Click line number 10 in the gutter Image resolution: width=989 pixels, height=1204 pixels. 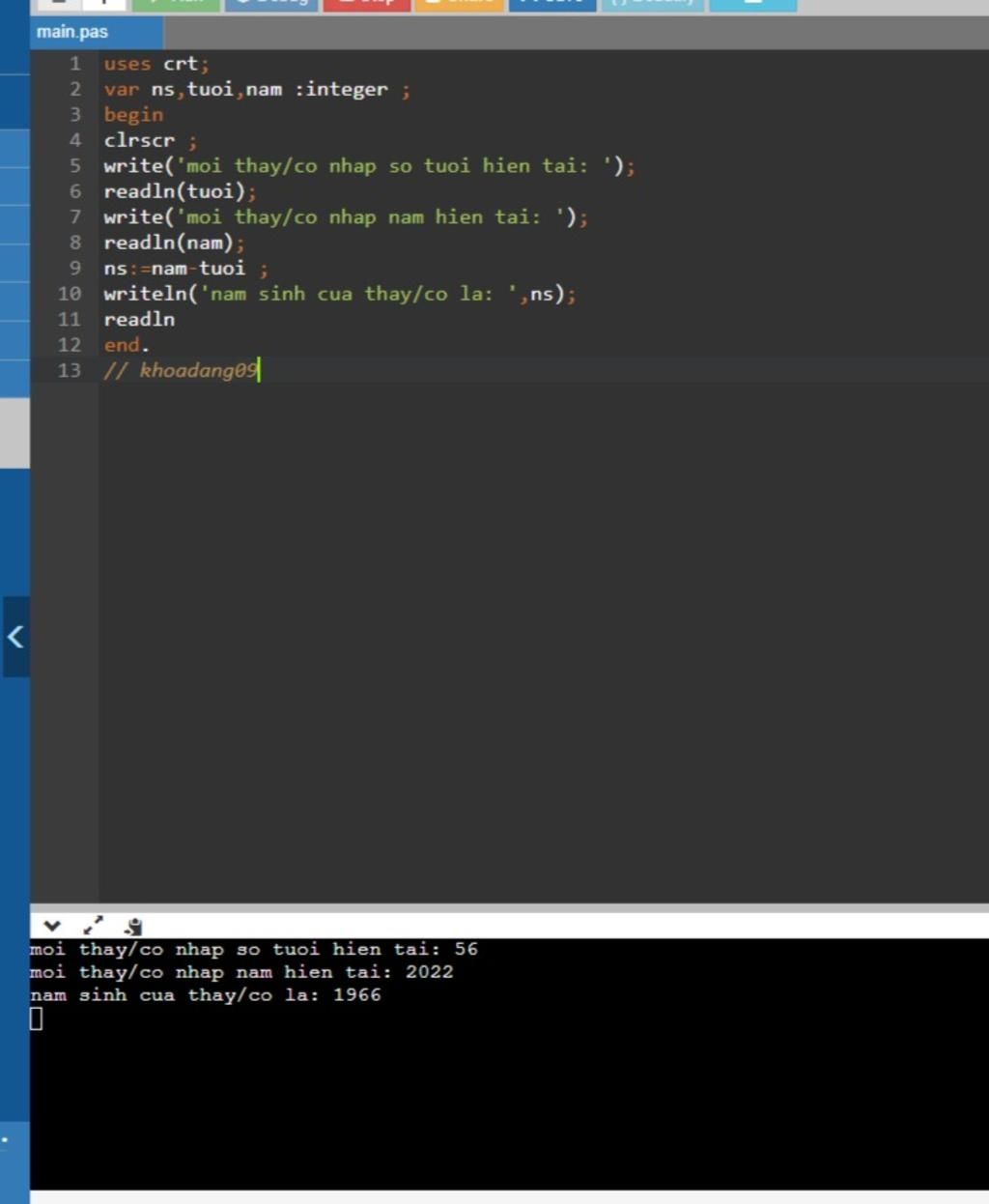[70, 294]
